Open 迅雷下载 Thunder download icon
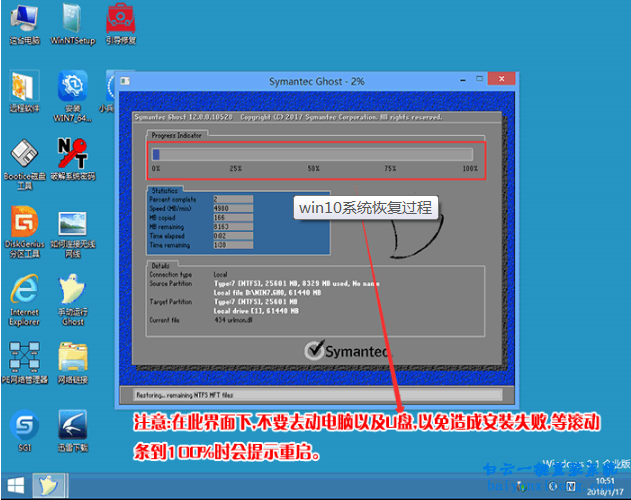631x500 pixels. (72, 426)
